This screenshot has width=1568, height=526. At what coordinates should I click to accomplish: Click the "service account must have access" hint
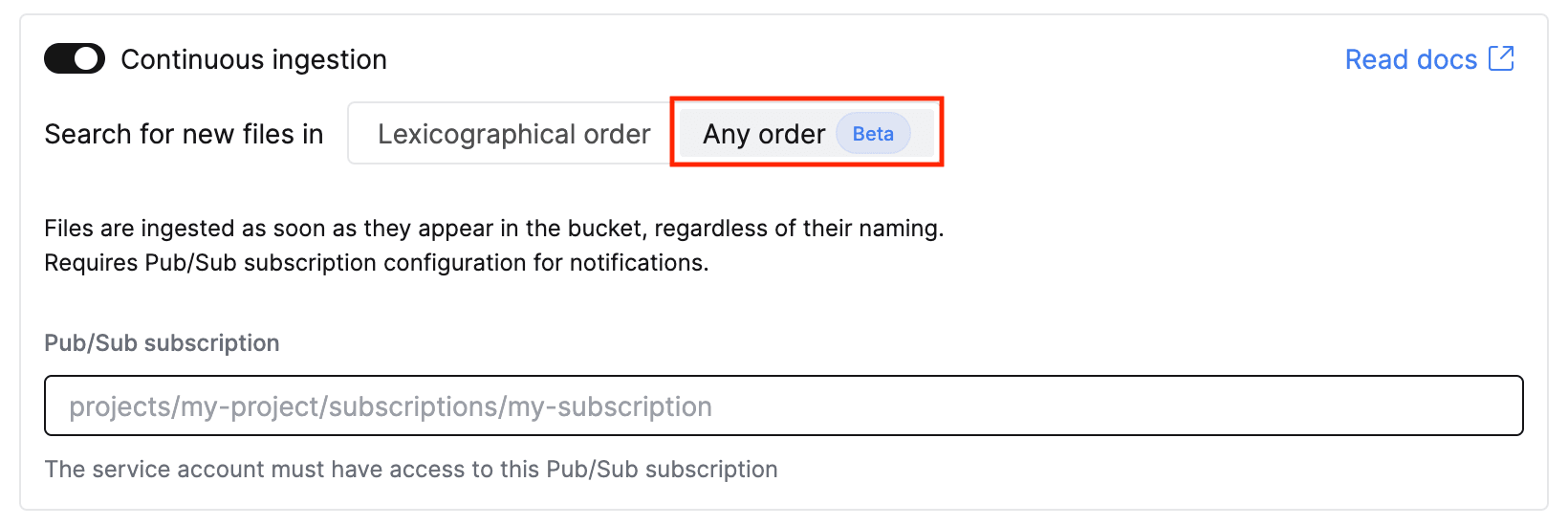pos(410,470)
